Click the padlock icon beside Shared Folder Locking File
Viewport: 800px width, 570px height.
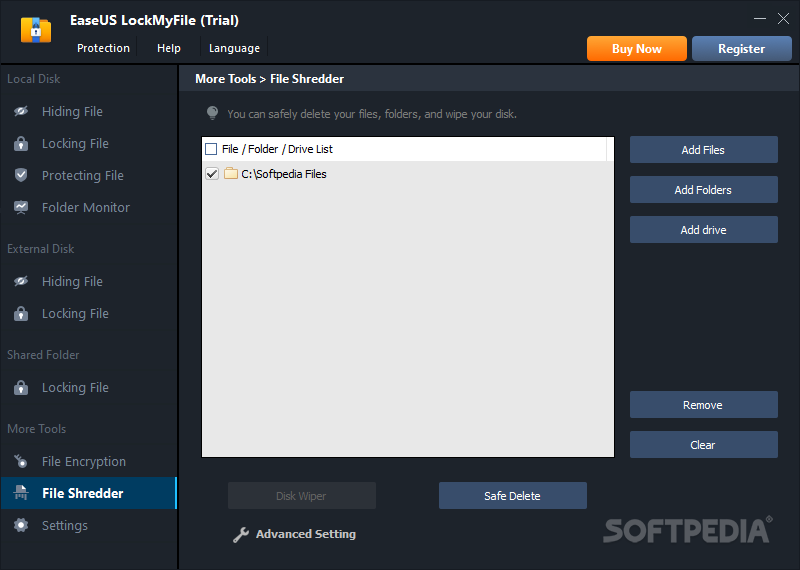click(x=21, y=387)
